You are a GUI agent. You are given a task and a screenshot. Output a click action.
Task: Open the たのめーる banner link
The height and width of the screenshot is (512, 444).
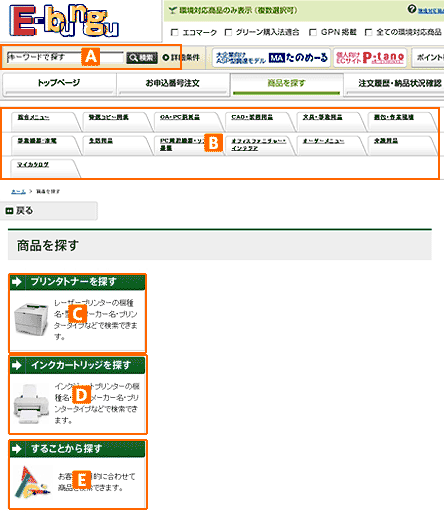point(271,58)
